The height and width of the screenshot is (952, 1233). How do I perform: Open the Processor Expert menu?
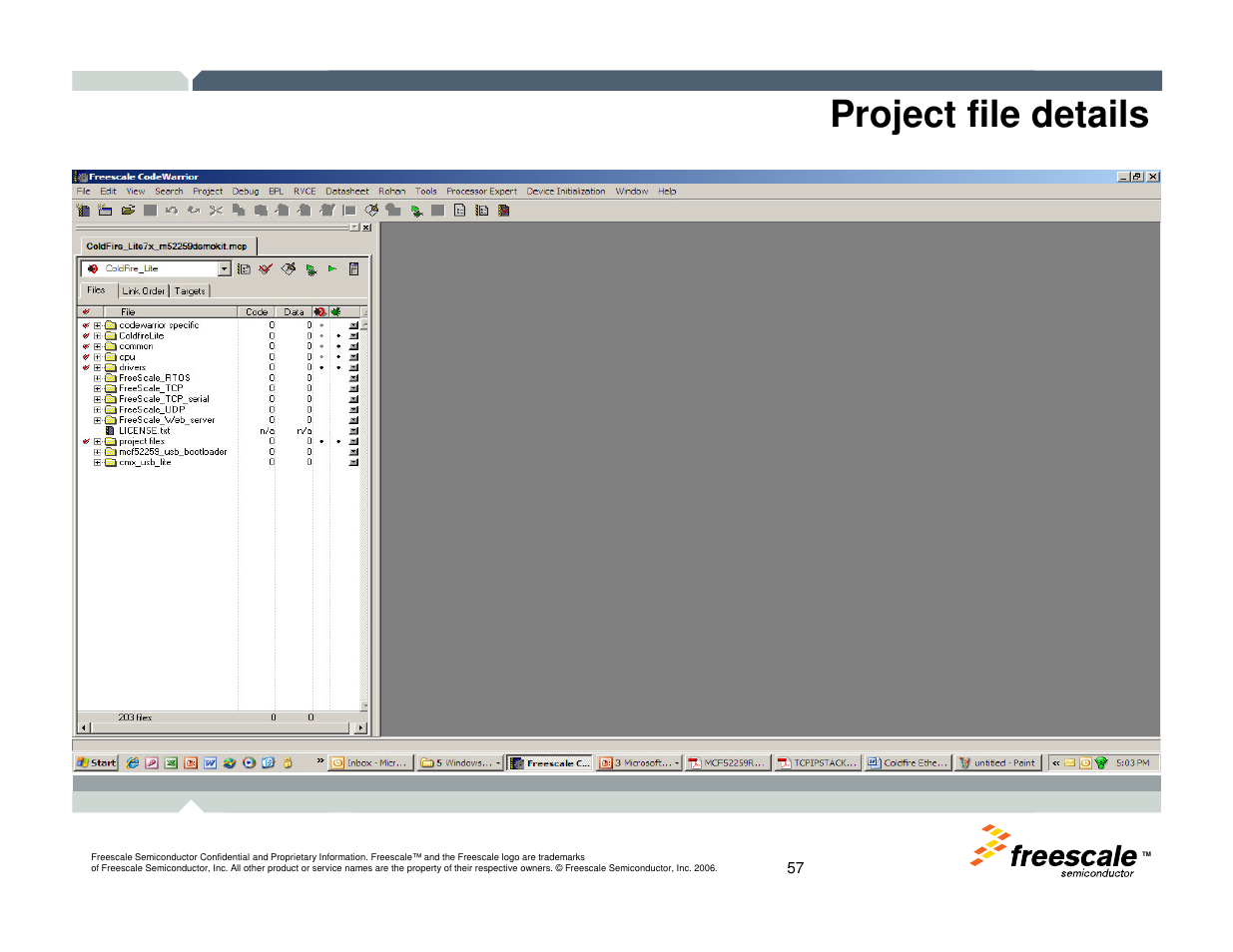(481, 192)
